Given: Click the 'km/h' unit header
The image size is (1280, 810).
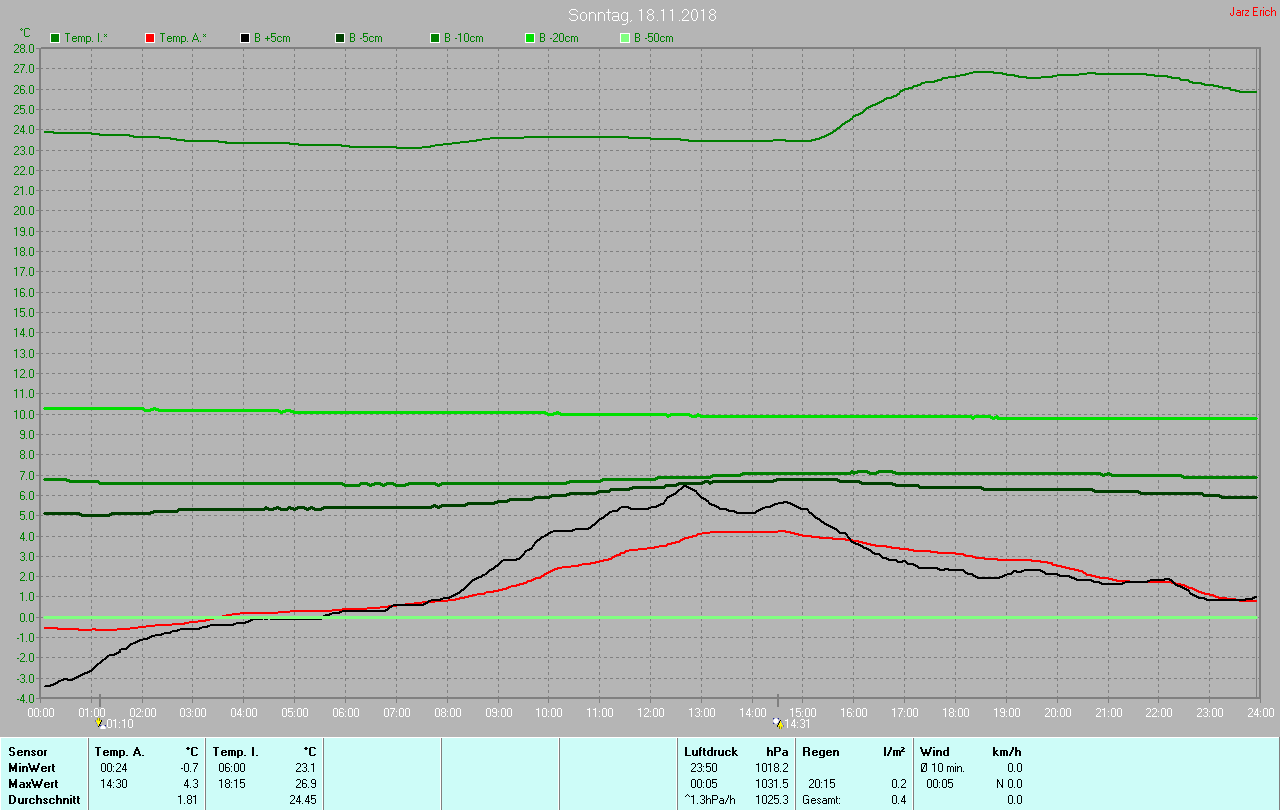Looking at the screenshot, I should (x=1007, y=751).
